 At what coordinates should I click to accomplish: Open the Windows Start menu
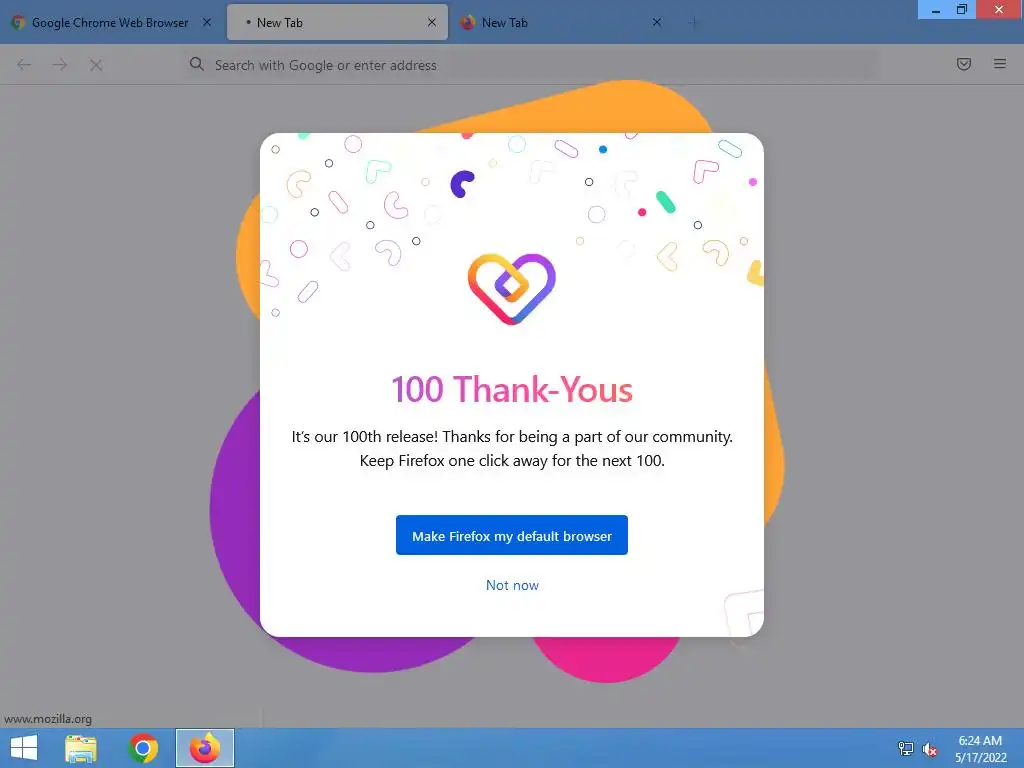click(x=24, y=748)
